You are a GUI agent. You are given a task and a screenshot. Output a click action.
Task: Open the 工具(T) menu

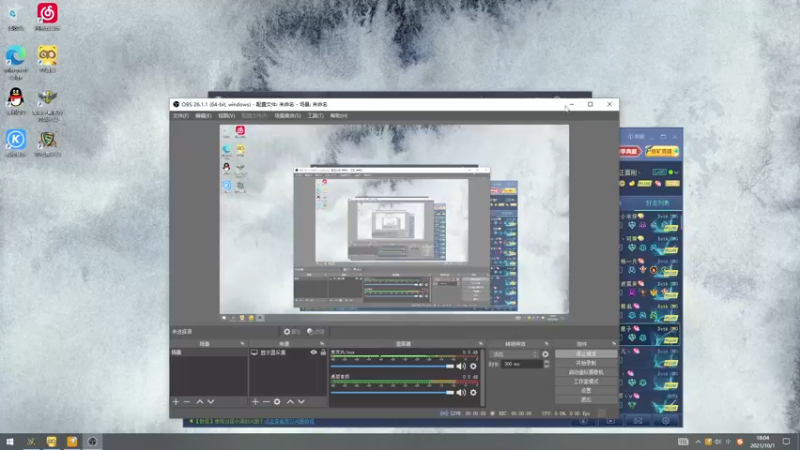pos(315,116)
